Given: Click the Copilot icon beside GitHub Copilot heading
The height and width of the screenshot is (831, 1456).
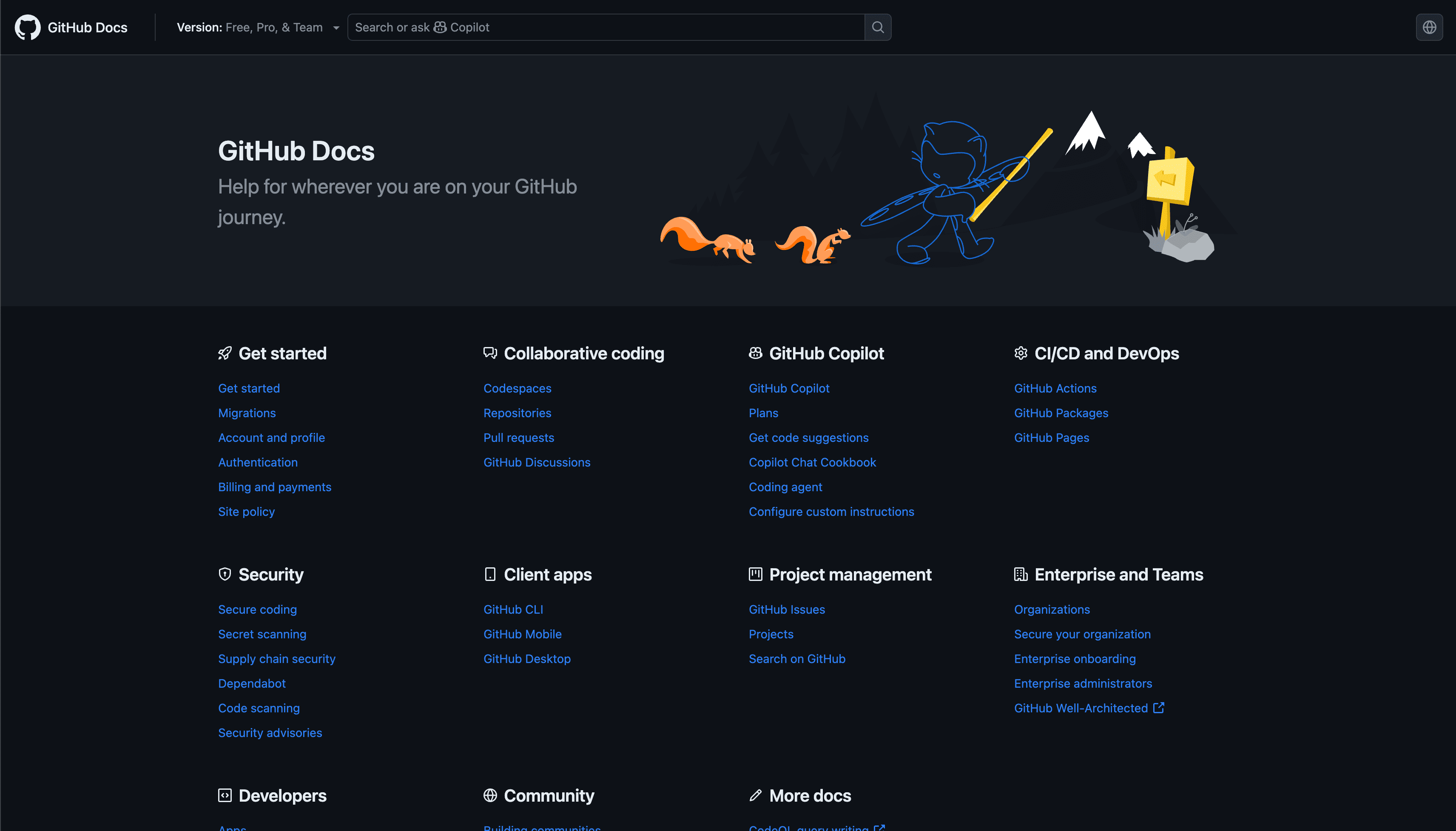Looking at the screenshot, I should click(755, 353).
